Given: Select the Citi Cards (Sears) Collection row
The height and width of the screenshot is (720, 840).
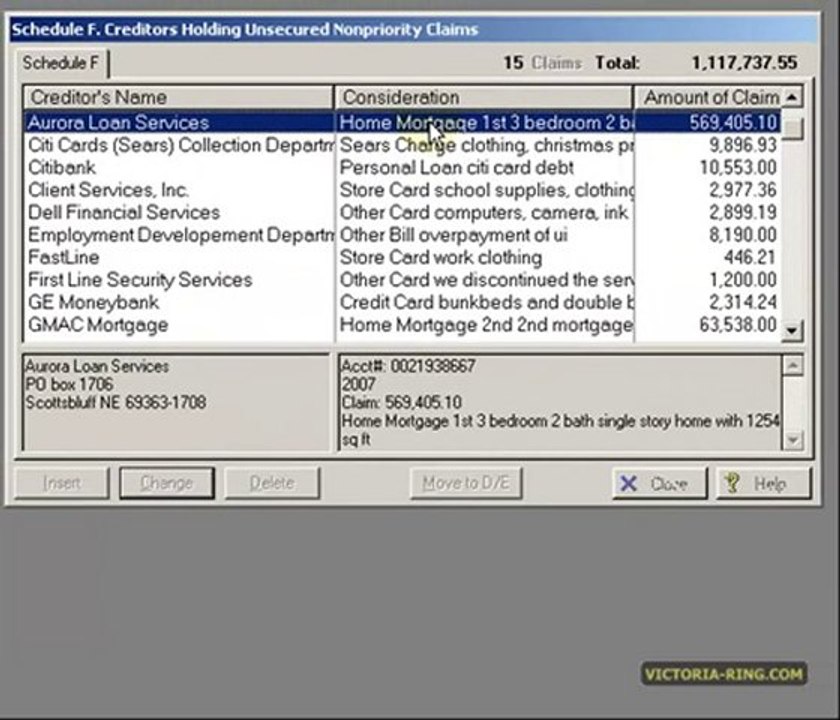Looking at the screenshot, I should (x=402, y=145).
